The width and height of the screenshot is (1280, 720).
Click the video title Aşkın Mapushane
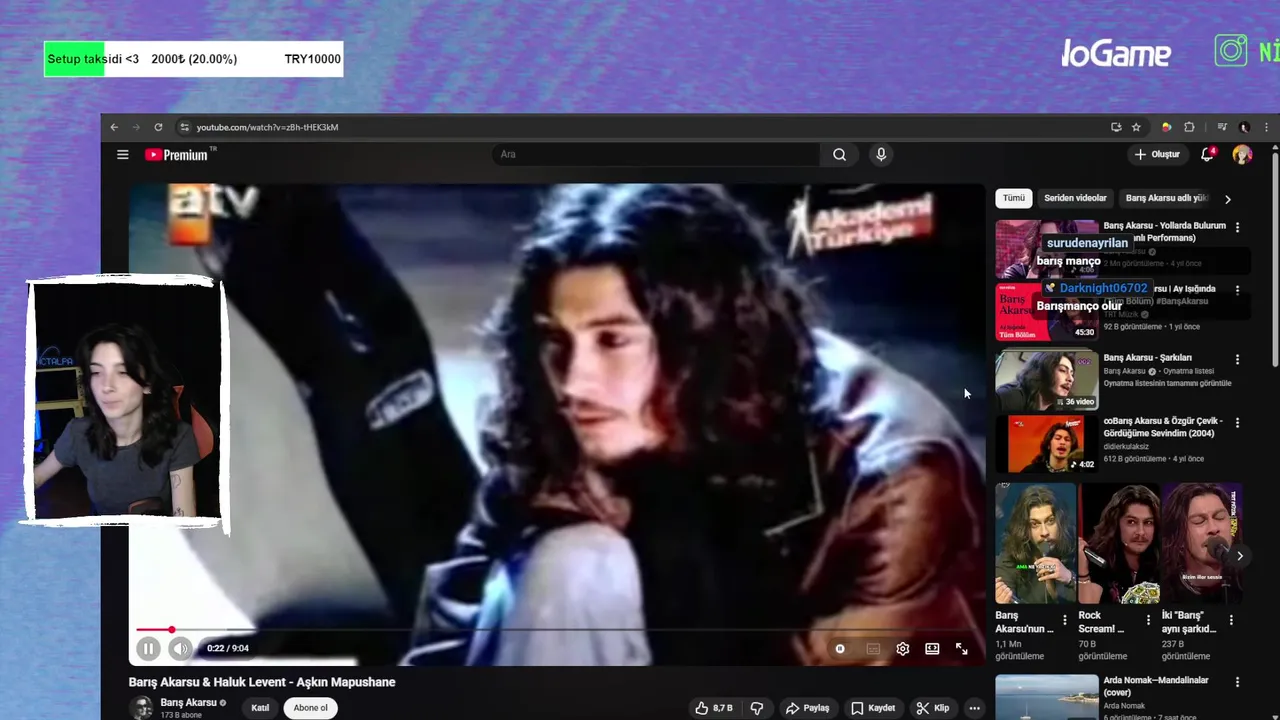[x=262, y=682]
